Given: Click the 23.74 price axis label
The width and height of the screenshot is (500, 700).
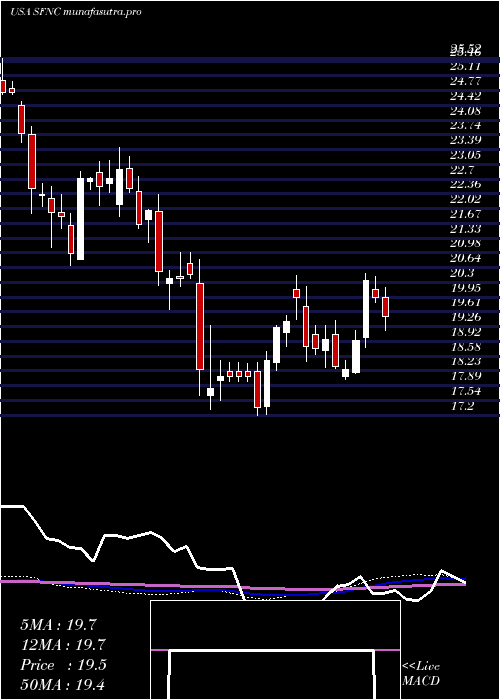Looking at the screenshot, I should click(x=466, y=125).
